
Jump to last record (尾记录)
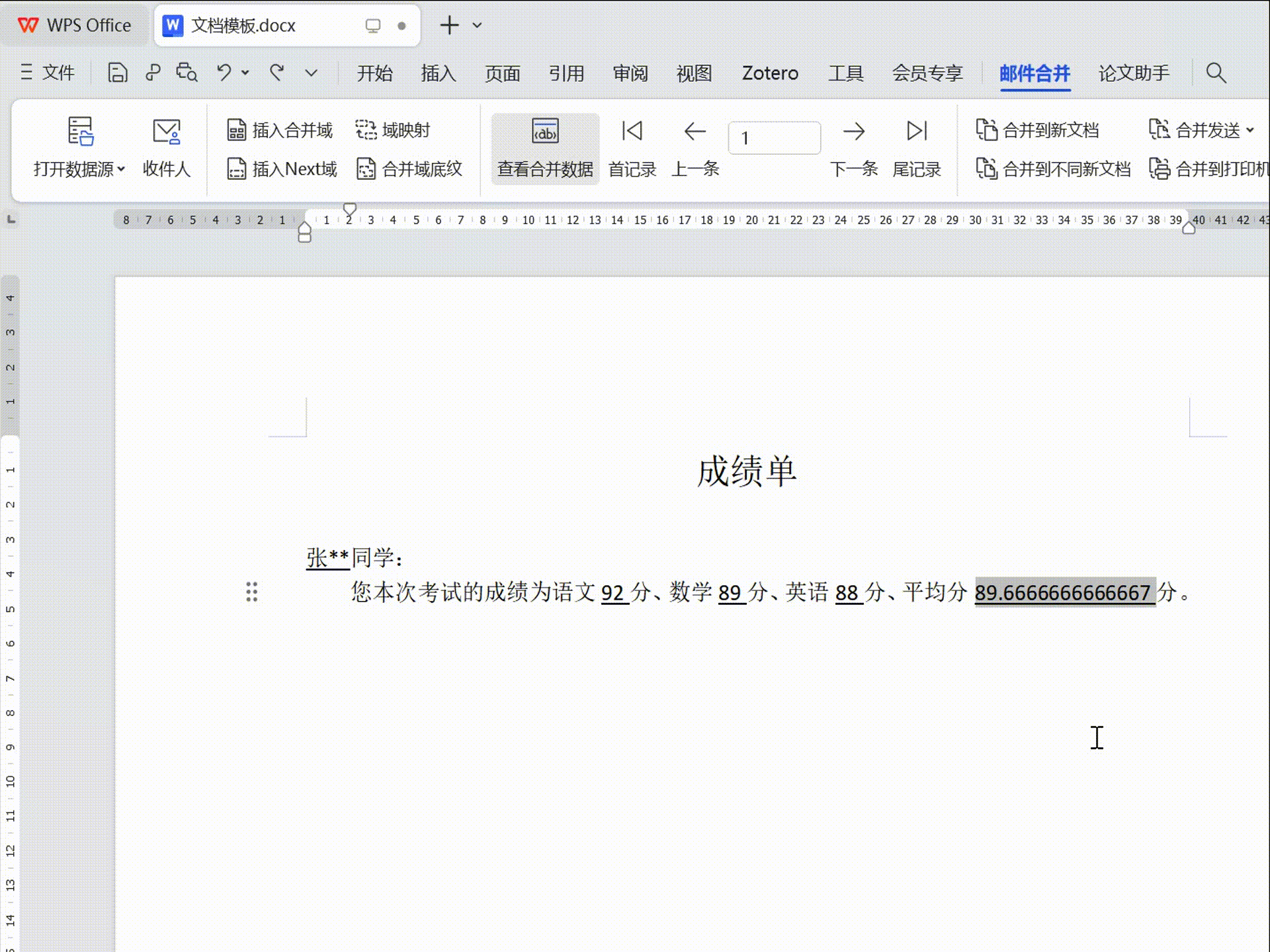tap(916, 132)
